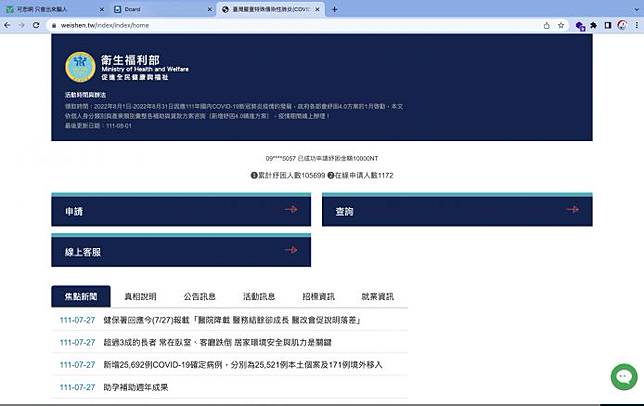644x406 pixels.
Task: Click the 累計紓困人數105699 text
Action: [288, 175]
